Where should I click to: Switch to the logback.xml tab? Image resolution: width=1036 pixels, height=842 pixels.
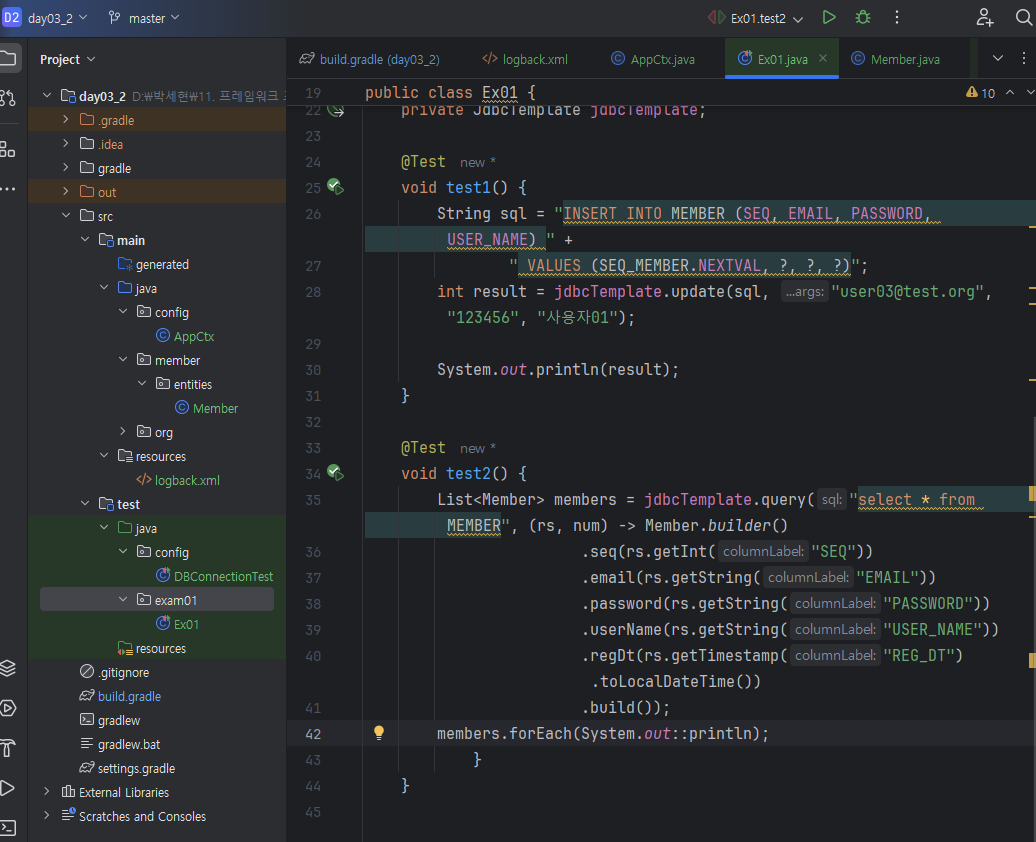(534, 59)
